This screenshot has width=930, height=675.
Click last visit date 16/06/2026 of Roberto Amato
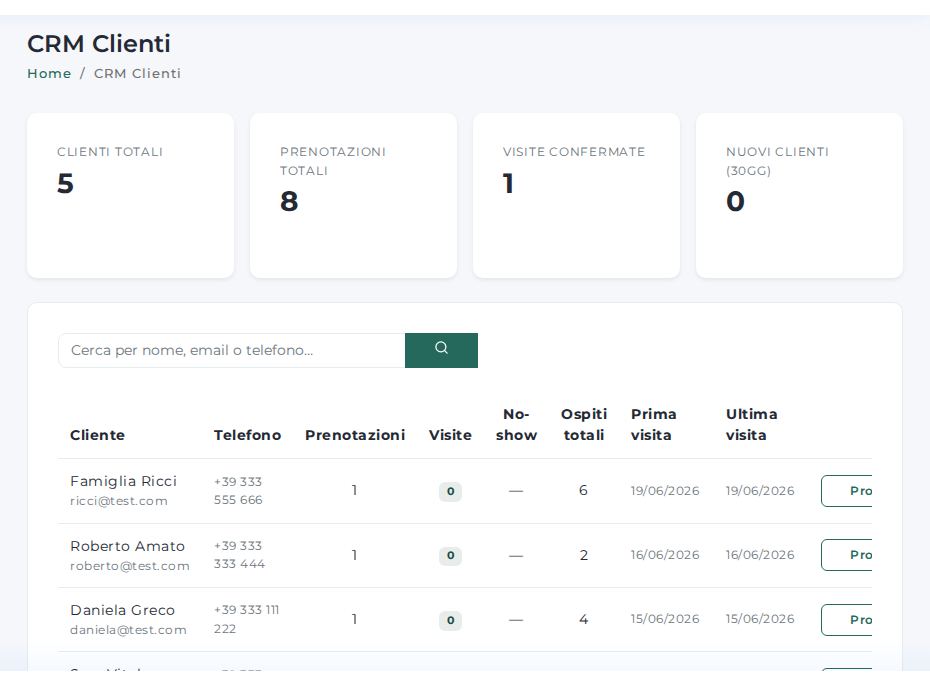click(760, 555)
